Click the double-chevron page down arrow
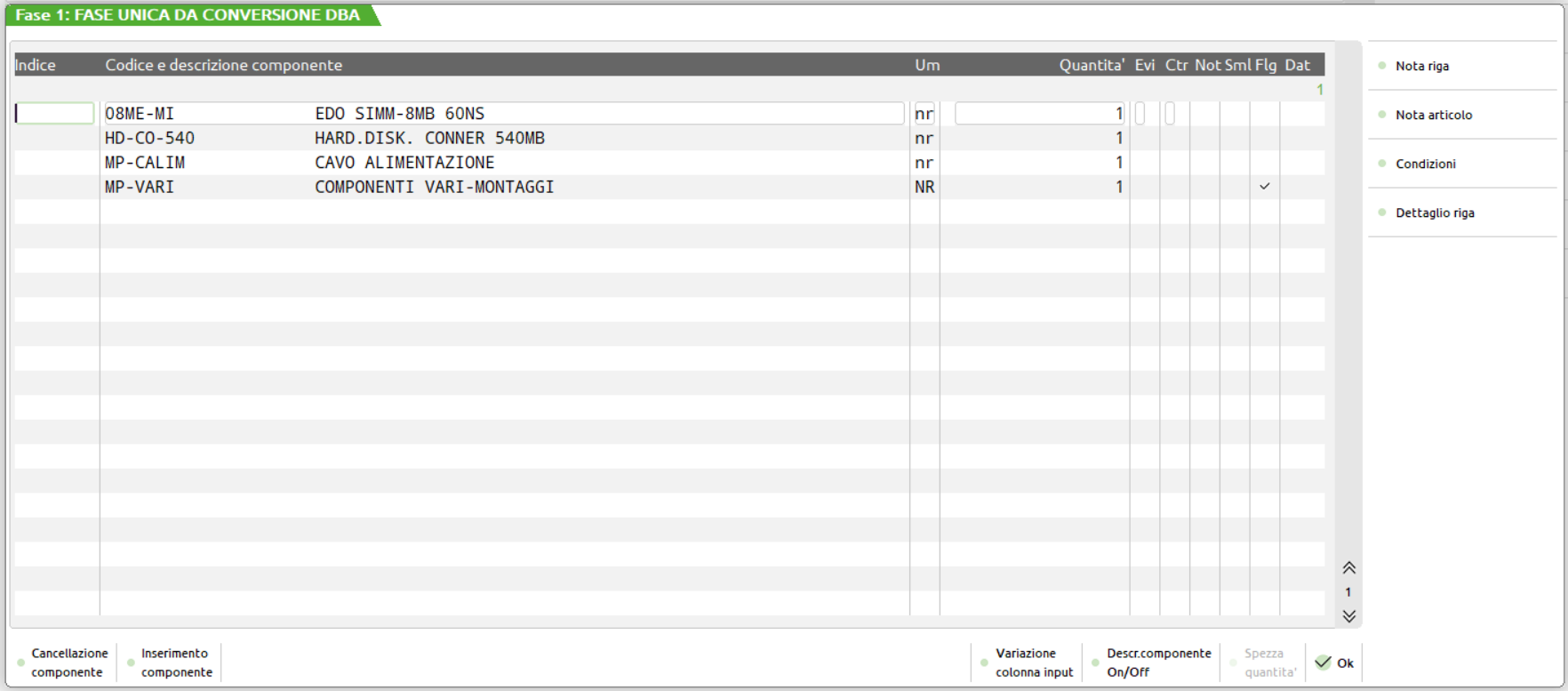The image size is (1568, 691). tap(1348, 616)
